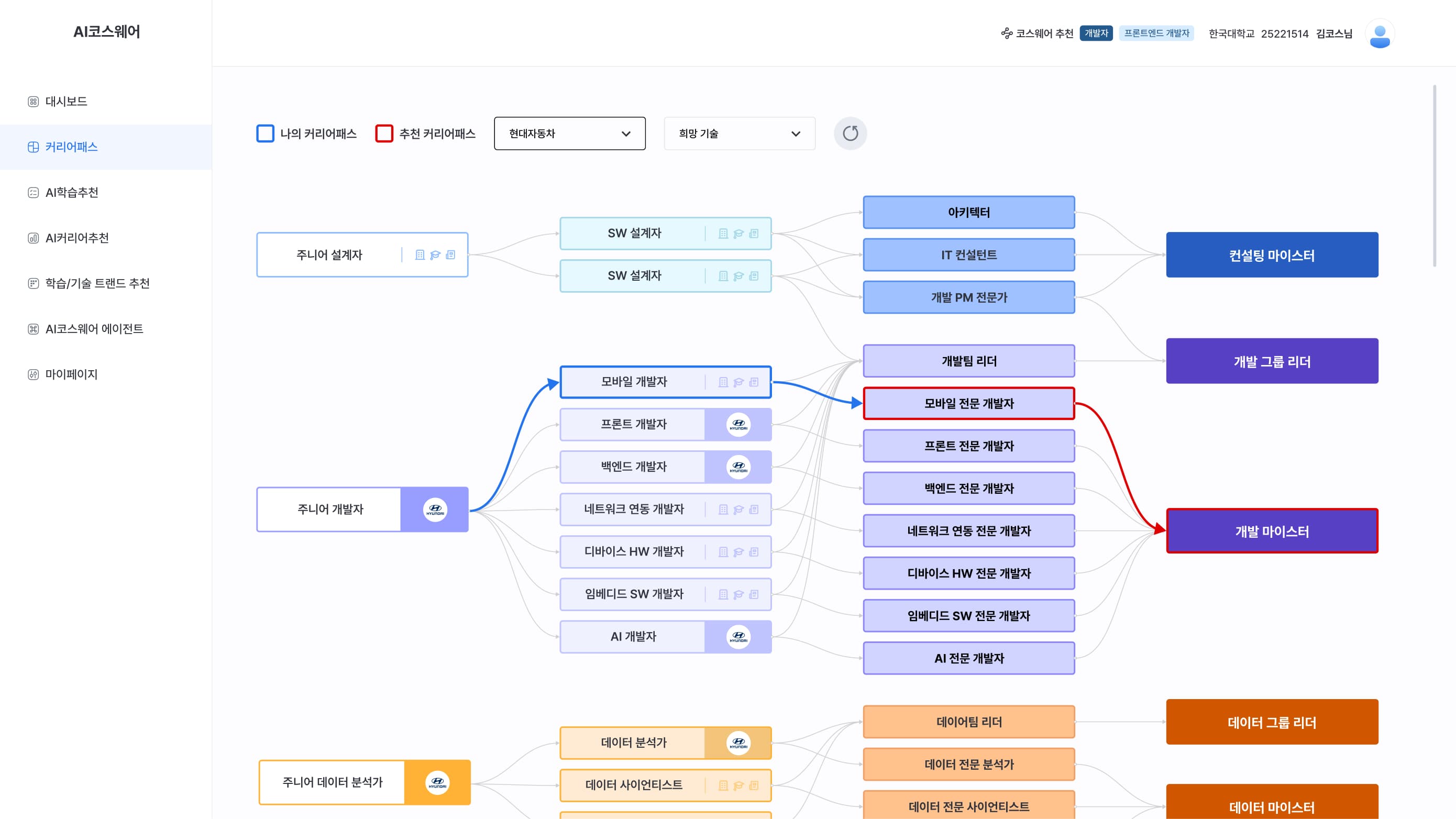Open the user profile avatar

[1379, 34]
